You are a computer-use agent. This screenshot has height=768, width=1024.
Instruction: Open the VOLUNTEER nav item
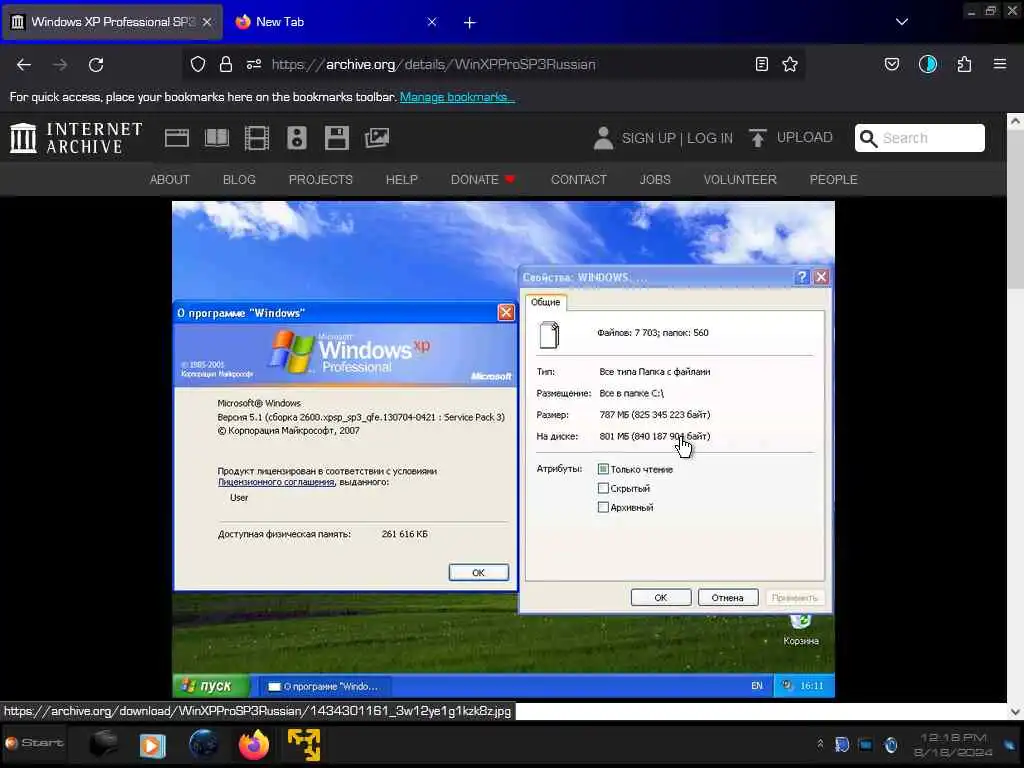pyautogui.click(x=740, y=180)
